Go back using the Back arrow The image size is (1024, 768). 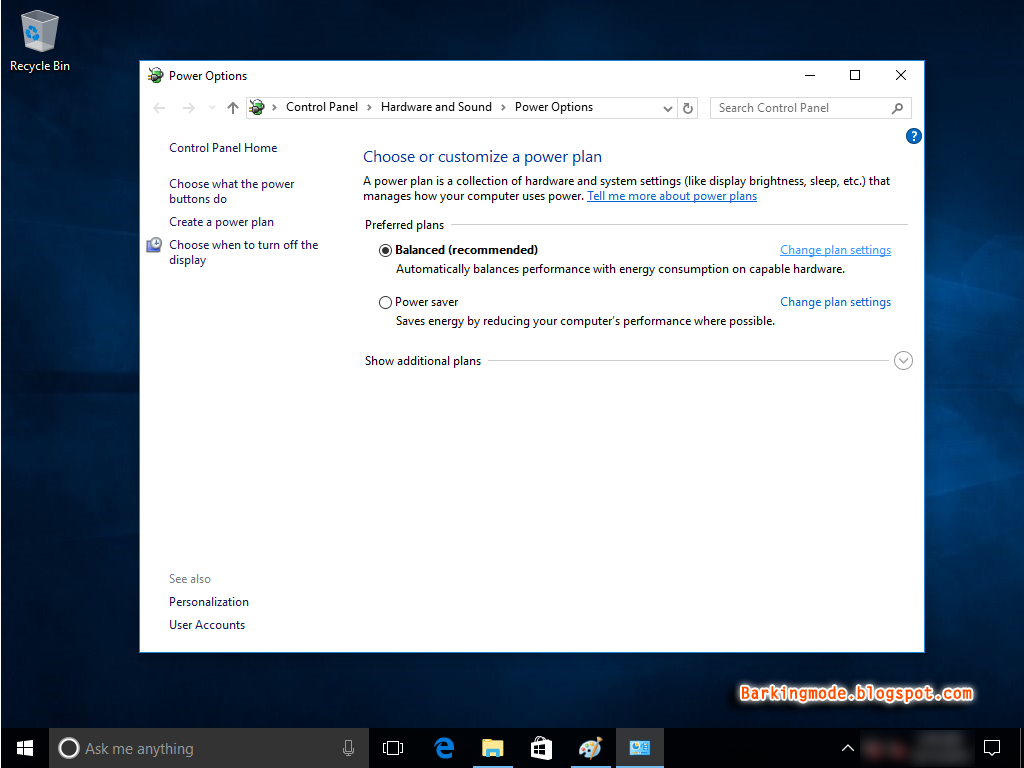coord(159,108)
